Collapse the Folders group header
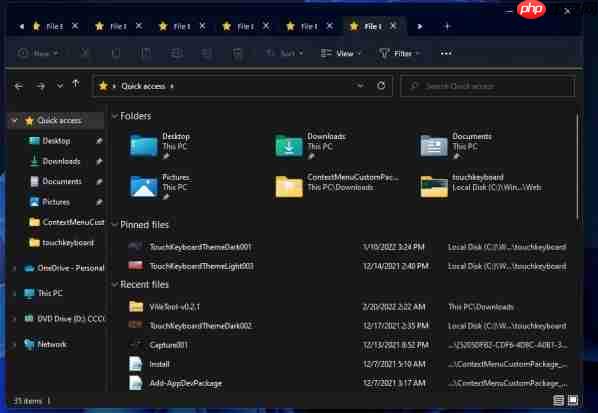This screenshot has width=598, height=413. pos(114,116)
